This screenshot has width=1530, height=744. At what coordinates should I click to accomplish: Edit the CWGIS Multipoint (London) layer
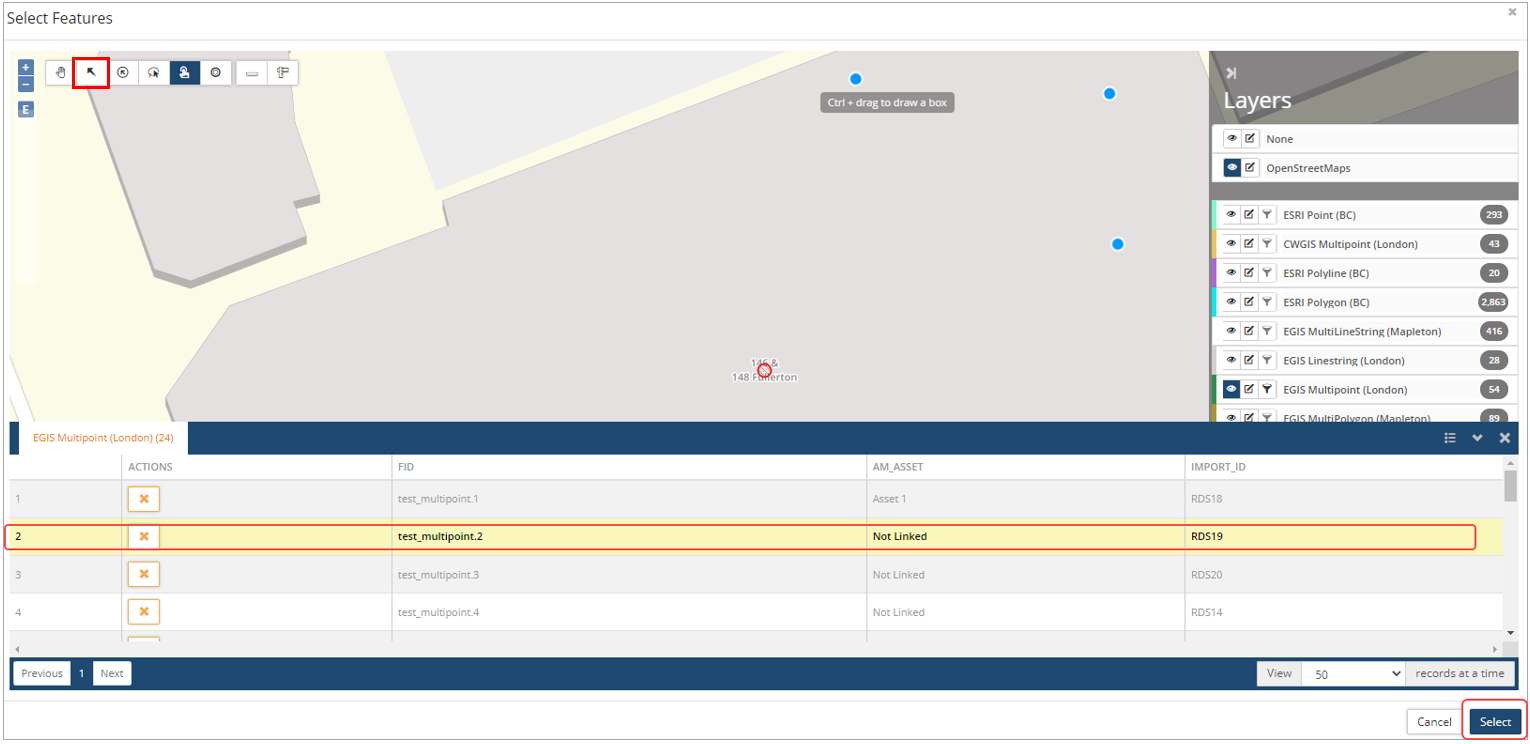click(x=1250, y=244)
